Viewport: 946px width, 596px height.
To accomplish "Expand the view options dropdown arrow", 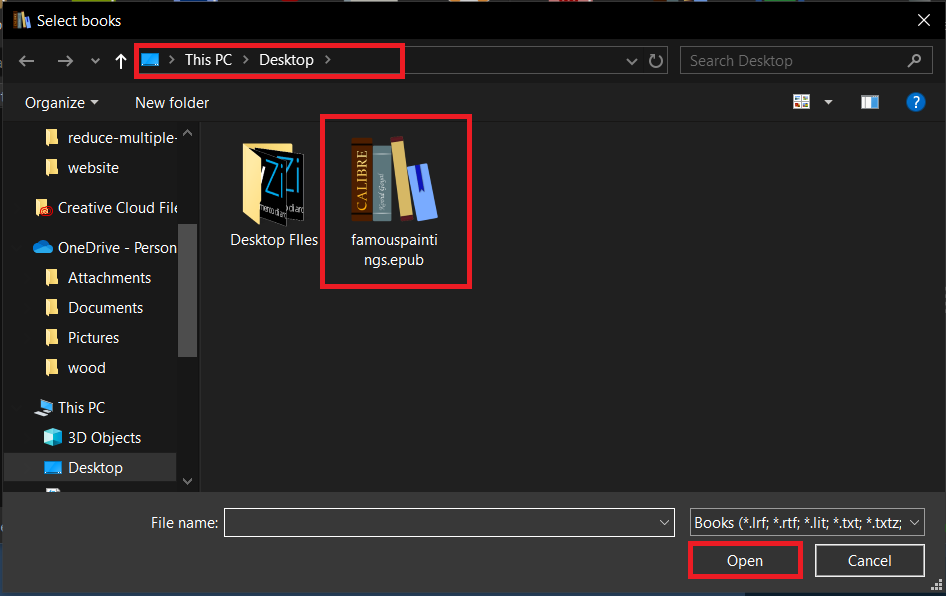I will tap(828, 101).
